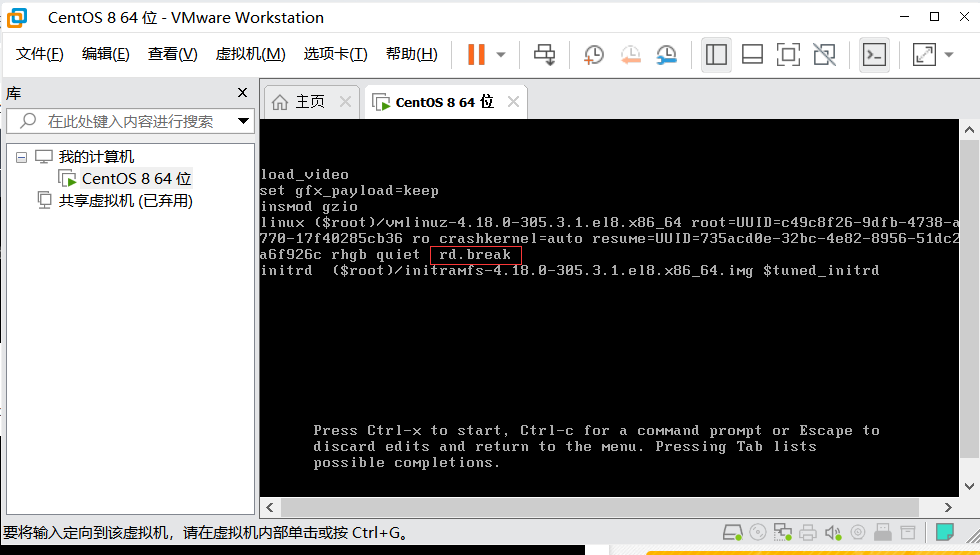
Task: Click the sound card status icon
Action: (832, 532)
